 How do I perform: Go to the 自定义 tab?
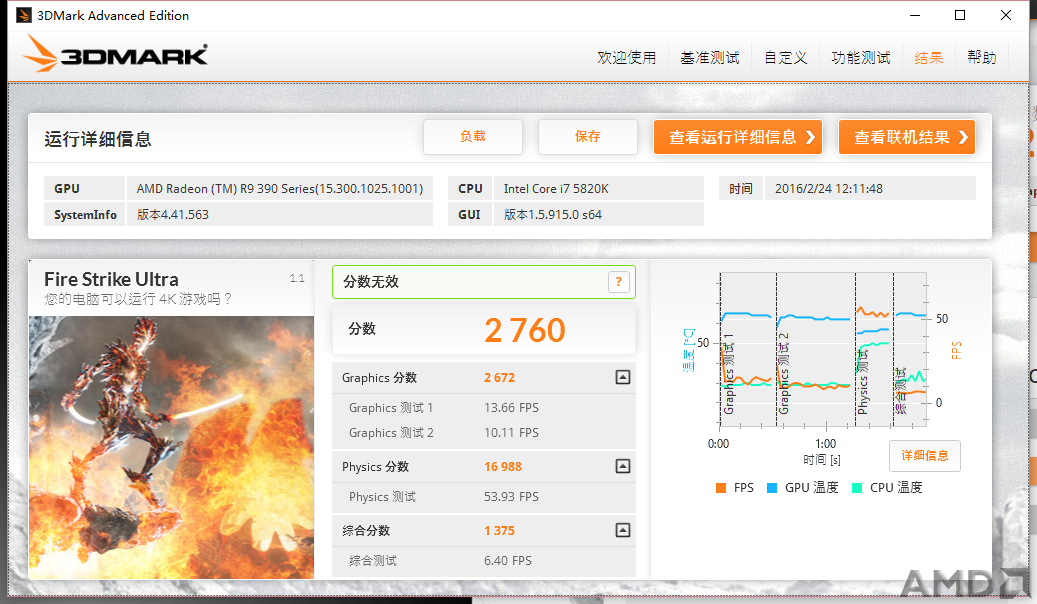[786, 58]
